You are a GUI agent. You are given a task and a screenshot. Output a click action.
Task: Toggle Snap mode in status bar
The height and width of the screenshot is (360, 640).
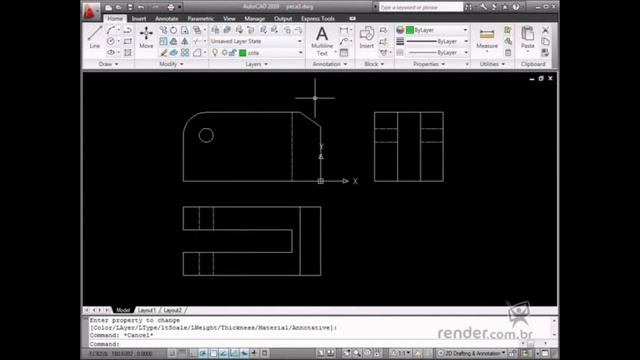point(172,353)
